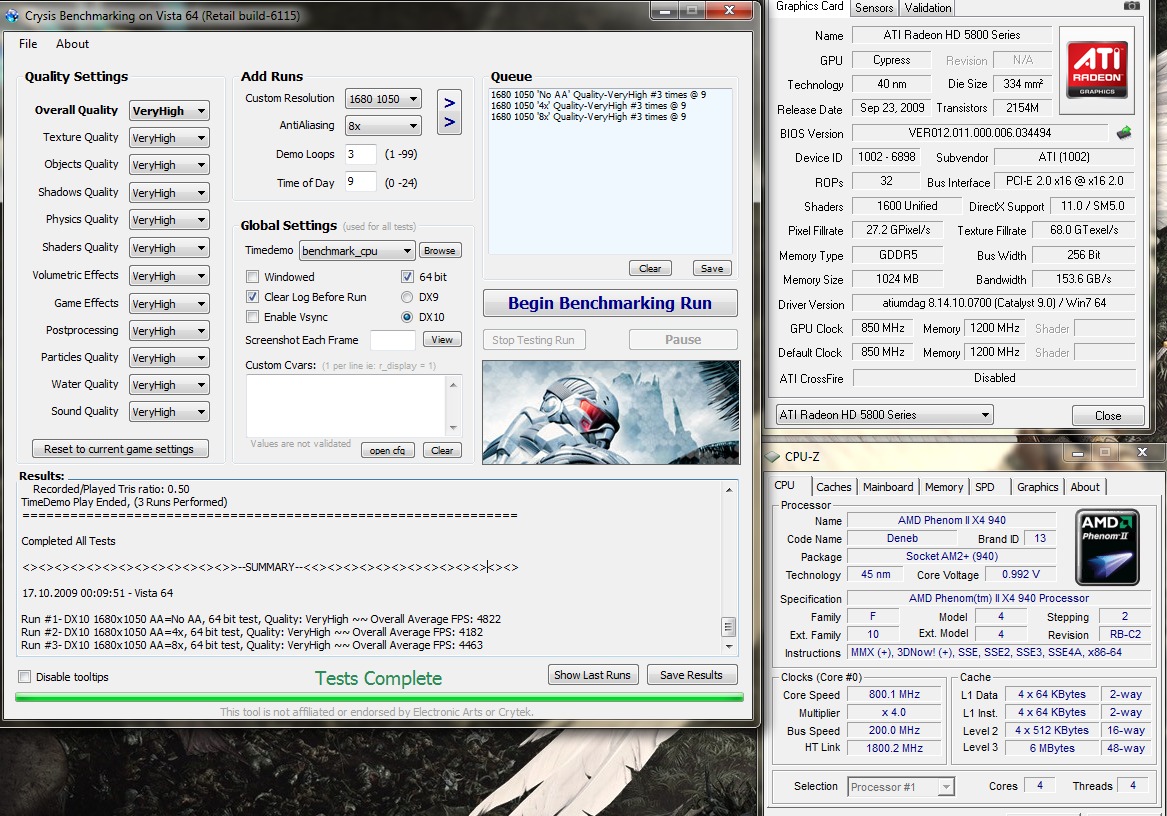The width and height of the screenshot is (1167, 816).
Task: Open the Shadows Quality dropdown
Action: pyautogui.click(x=169, y=193)
